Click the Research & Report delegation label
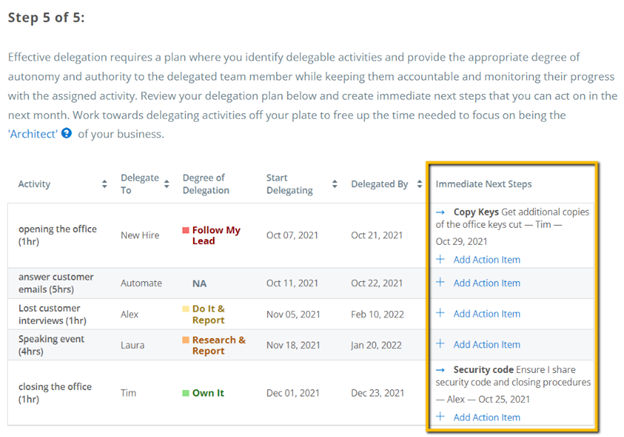Screen dimensions: 624x437 (219, 345)
